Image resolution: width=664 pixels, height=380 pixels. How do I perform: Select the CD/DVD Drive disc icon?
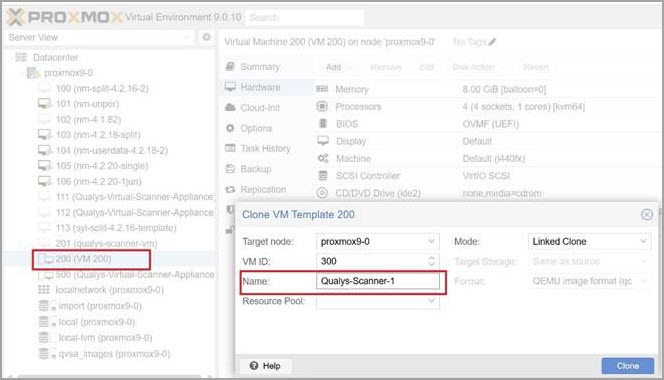[x=322, y=193]
